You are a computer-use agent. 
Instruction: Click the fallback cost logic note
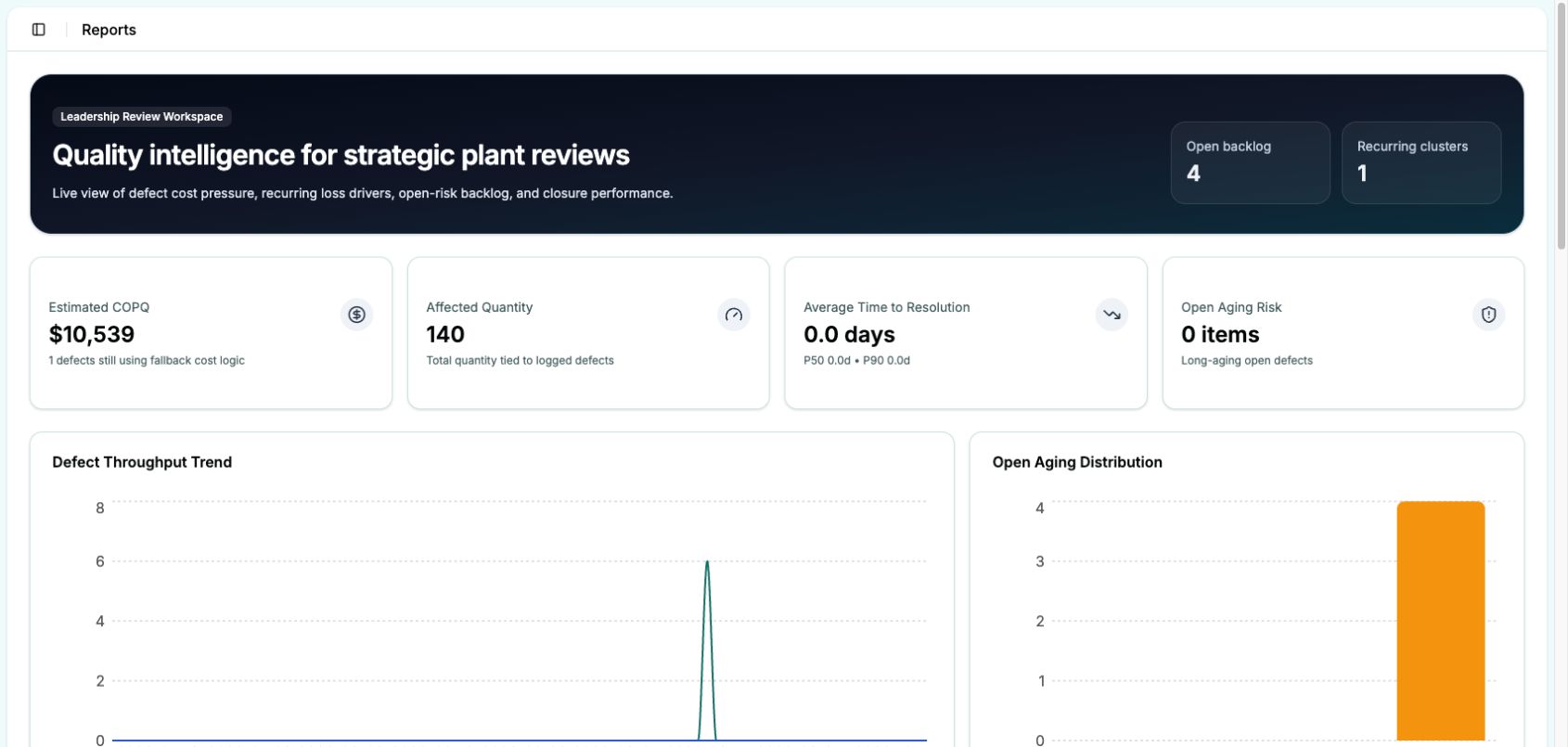[147, 360]
